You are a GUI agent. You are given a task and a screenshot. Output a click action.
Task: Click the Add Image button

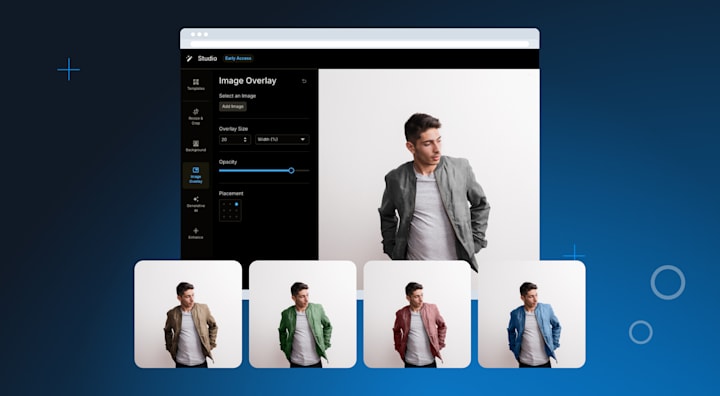point(233,107)
